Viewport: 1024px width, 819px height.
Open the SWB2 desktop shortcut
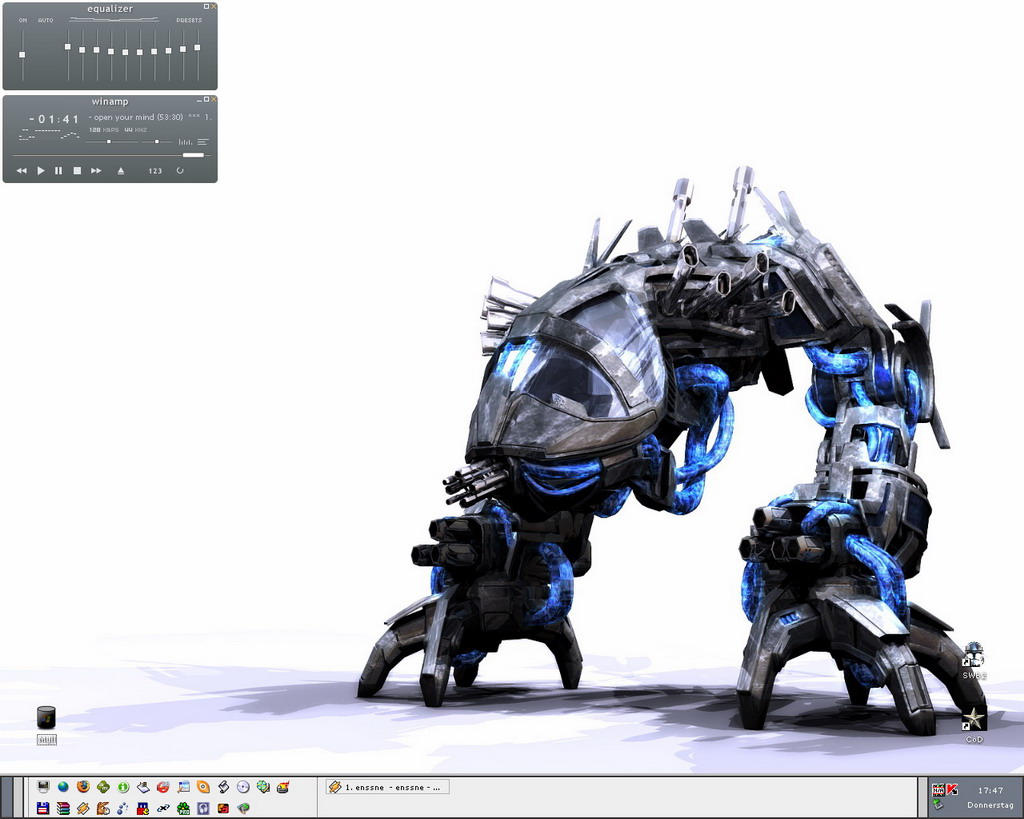974,660
